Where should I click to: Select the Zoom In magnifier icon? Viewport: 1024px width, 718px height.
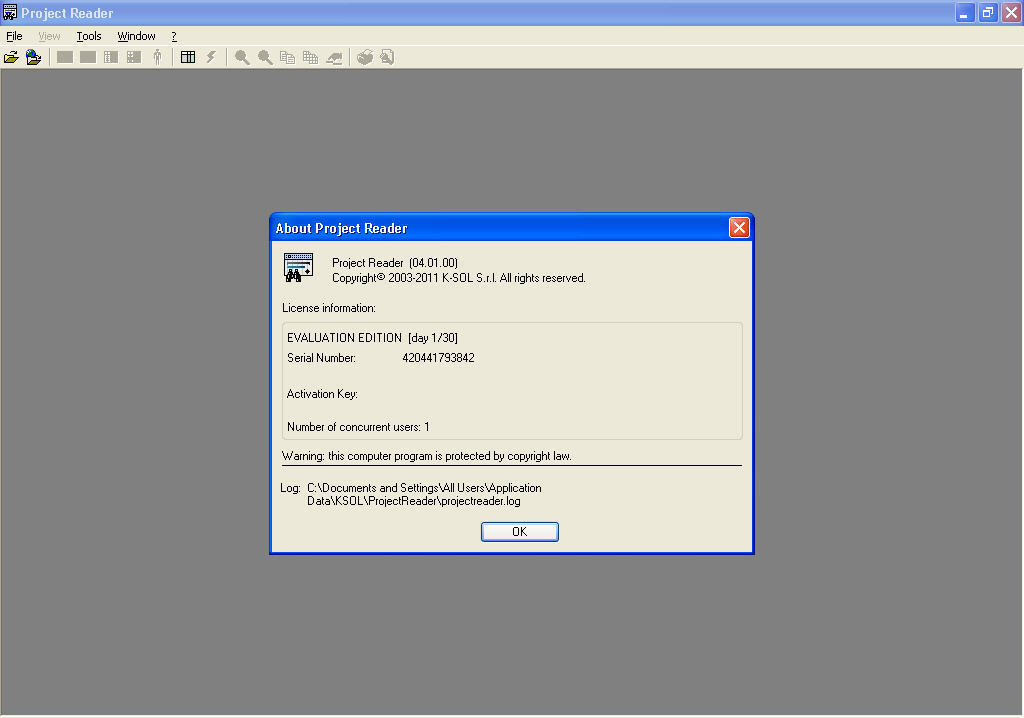[241, 57]
